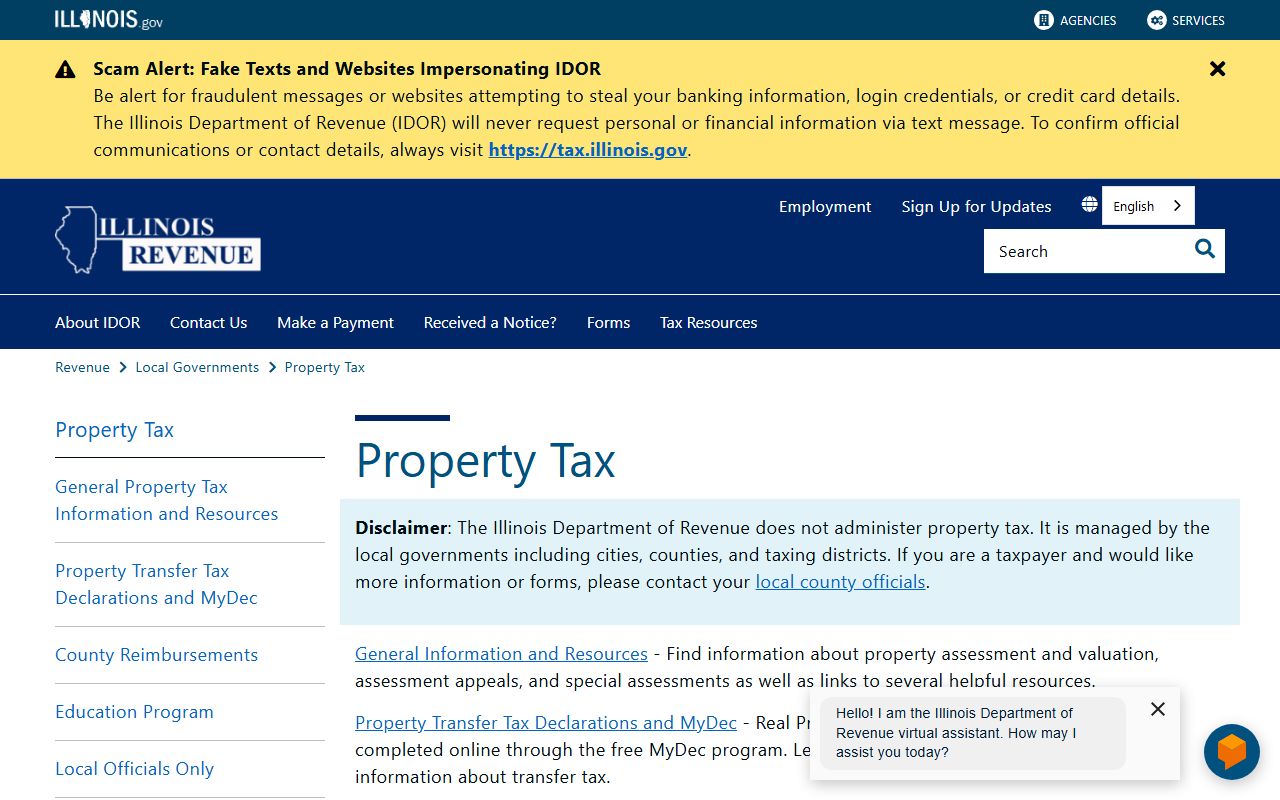Click the Services text link
The image size is (1280, 800).
[1198, 20]
